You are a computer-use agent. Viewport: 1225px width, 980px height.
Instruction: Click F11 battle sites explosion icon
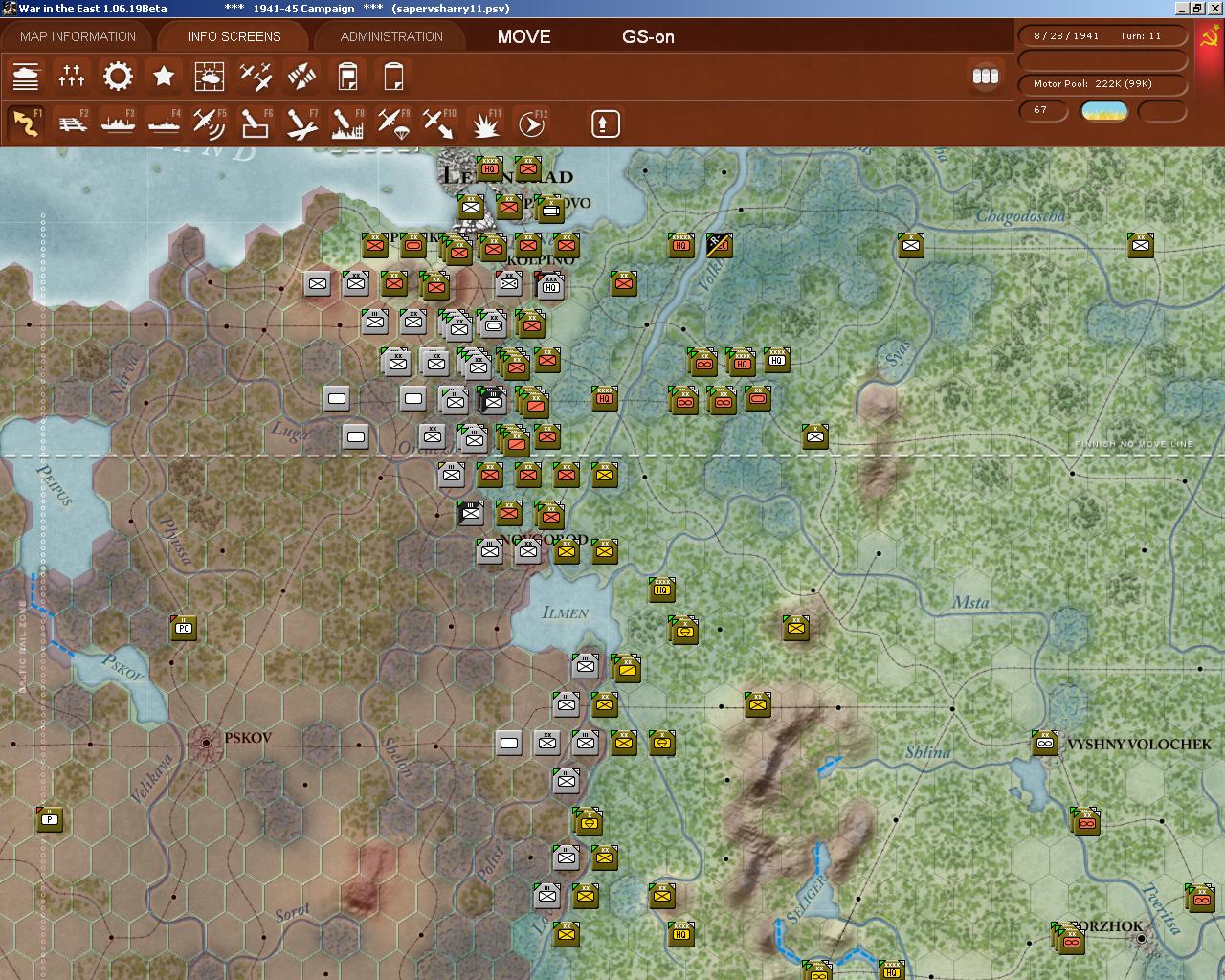click(x=487, y=123)
